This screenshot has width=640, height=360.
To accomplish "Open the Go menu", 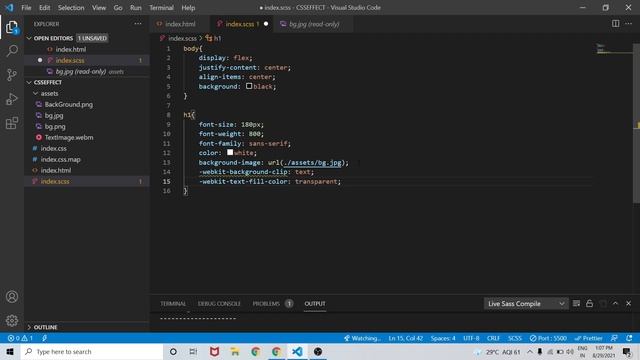I will [x=118, y=8].
